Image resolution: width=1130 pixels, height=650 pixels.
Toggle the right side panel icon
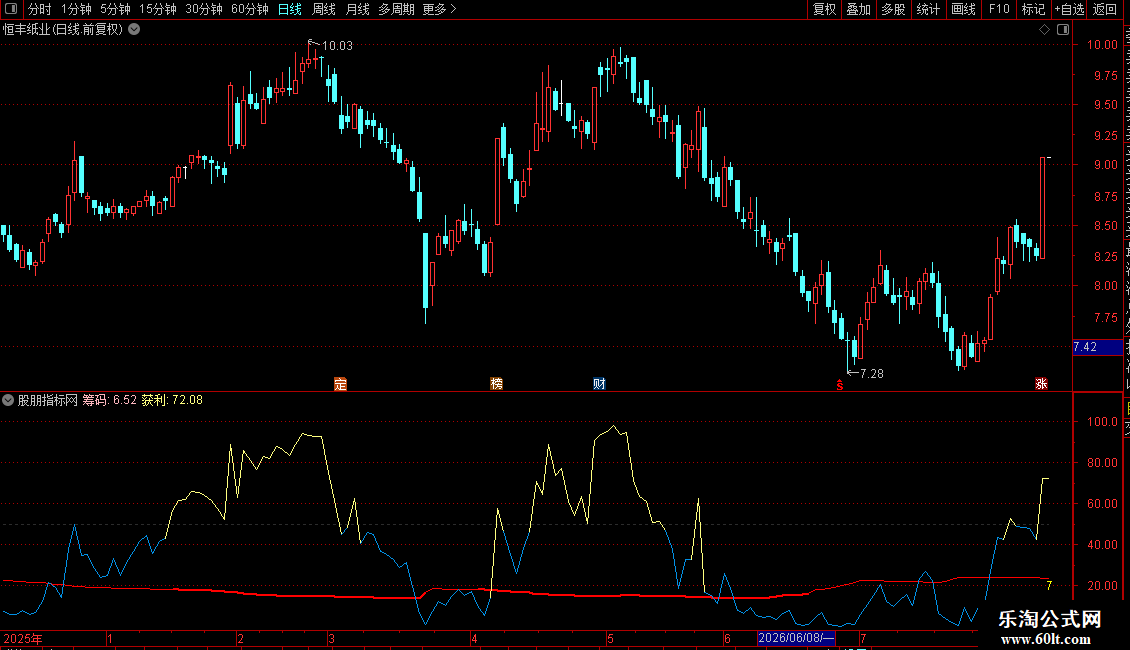click(1063, 30)
